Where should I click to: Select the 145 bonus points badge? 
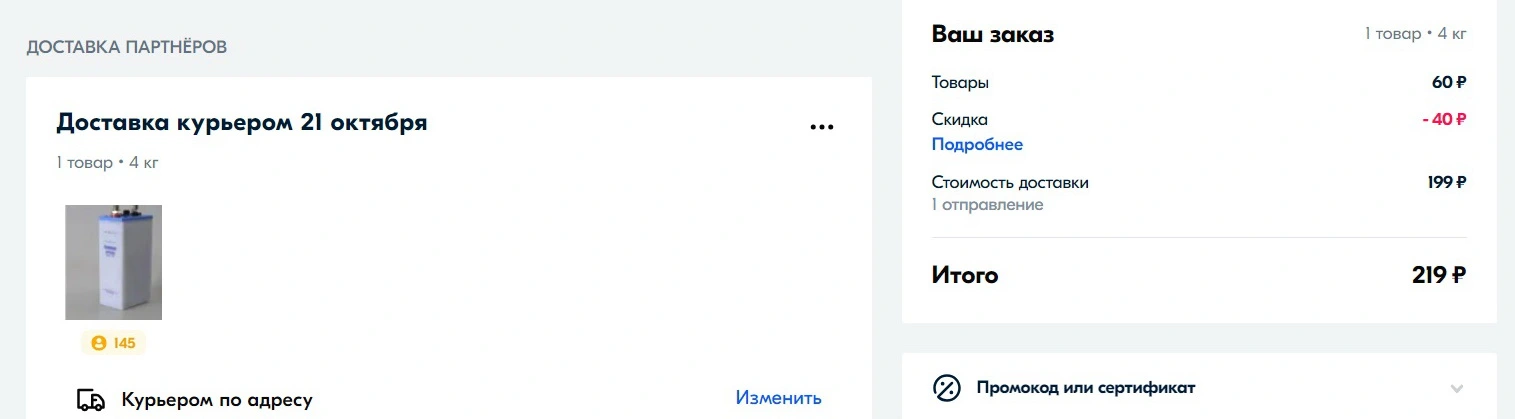pyautogui.click(x=113, y=343)
